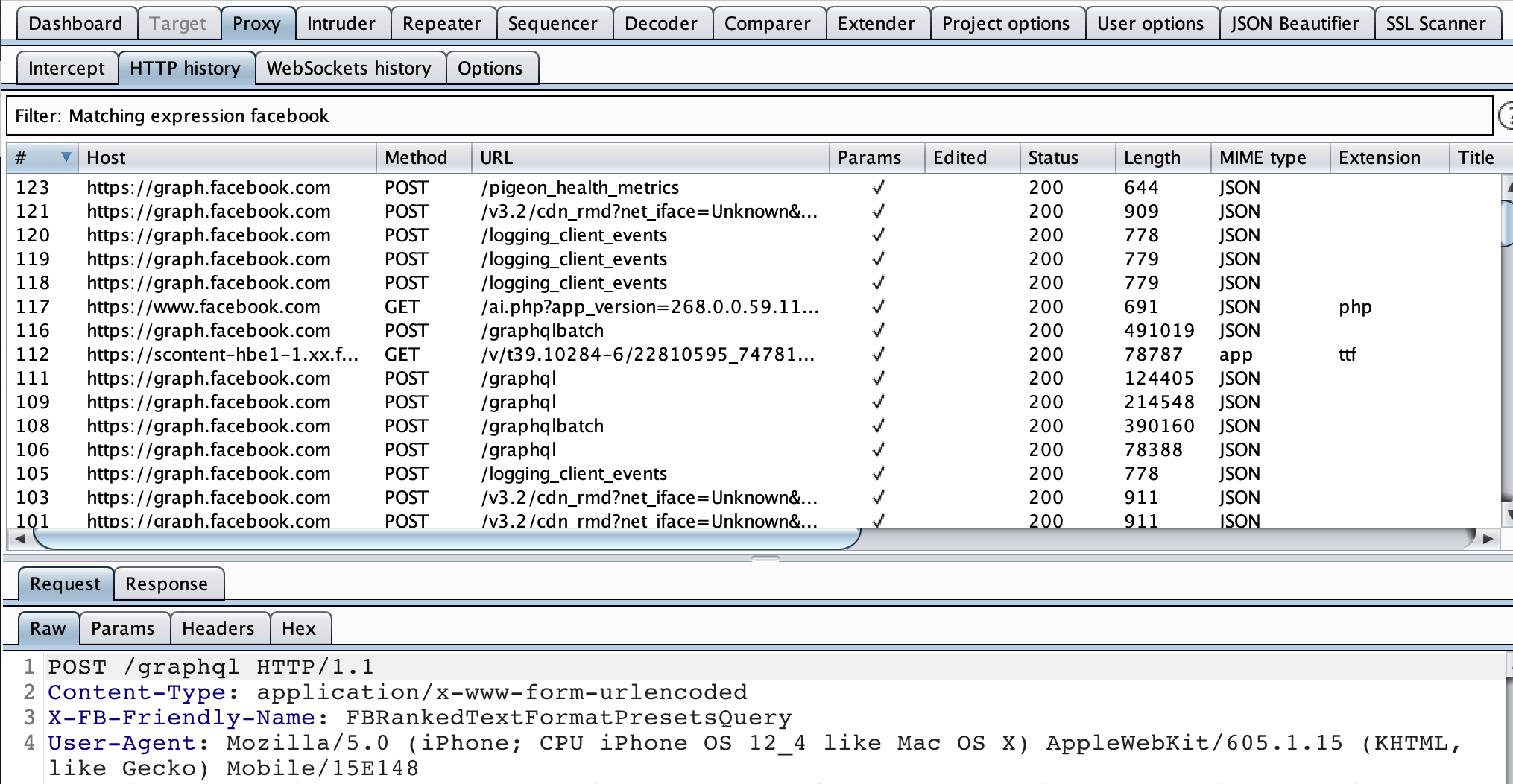Select request 112 scontent ttf file
The width and height of the screenshot is (1513, 784).
pos(753,354)
